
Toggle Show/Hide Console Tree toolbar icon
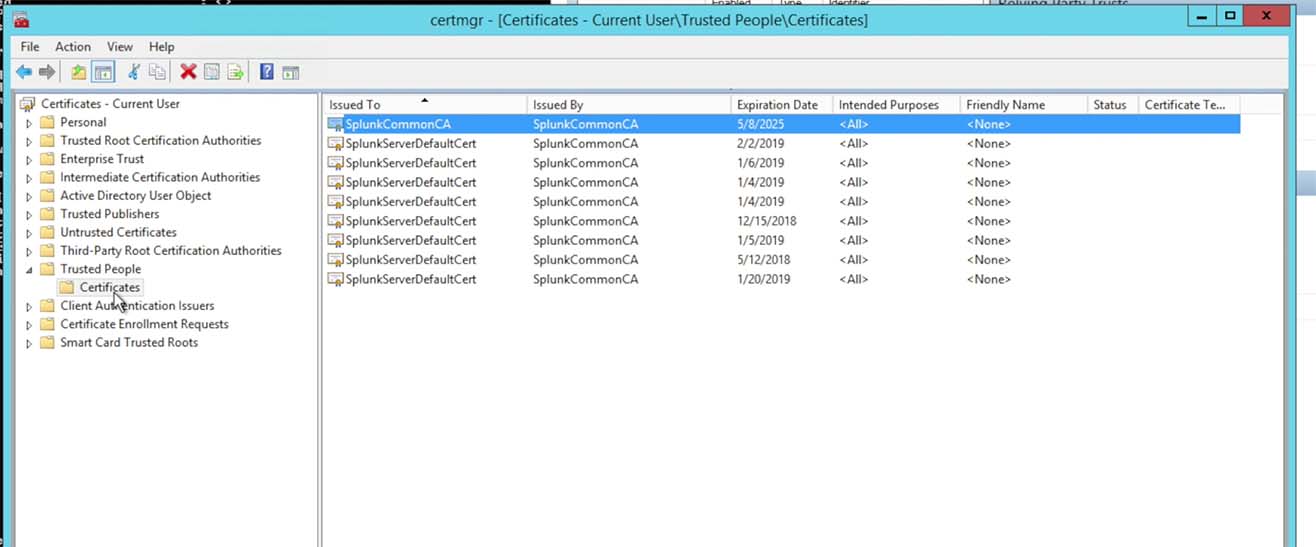click(102, 72)
